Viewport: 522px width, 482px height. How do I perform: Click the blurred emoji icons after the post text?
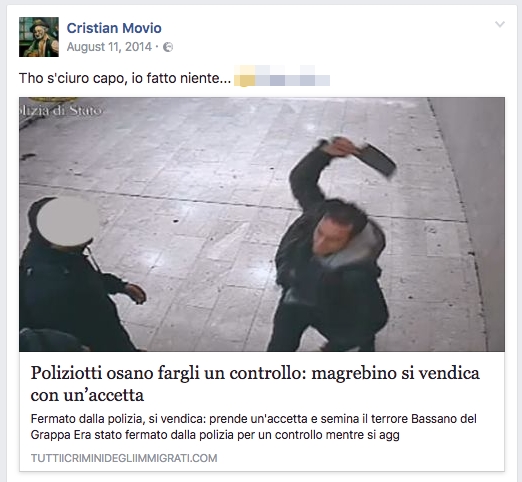click(x=282, y=76)
